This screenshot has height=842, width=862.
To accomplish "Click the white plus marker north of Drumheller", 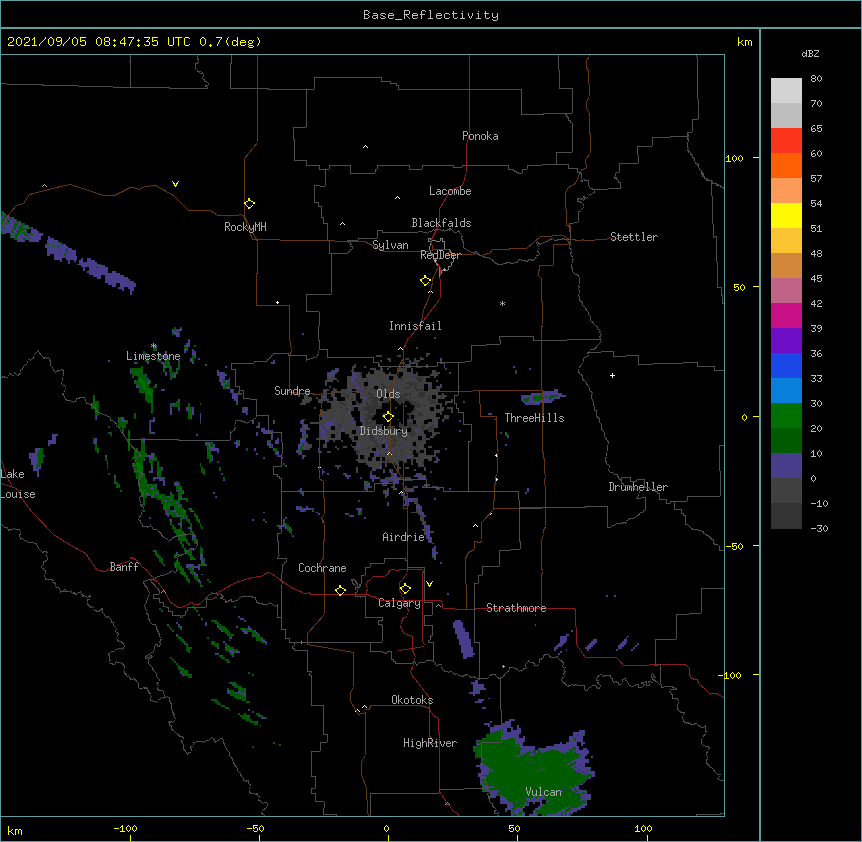I will pos(612,375).
